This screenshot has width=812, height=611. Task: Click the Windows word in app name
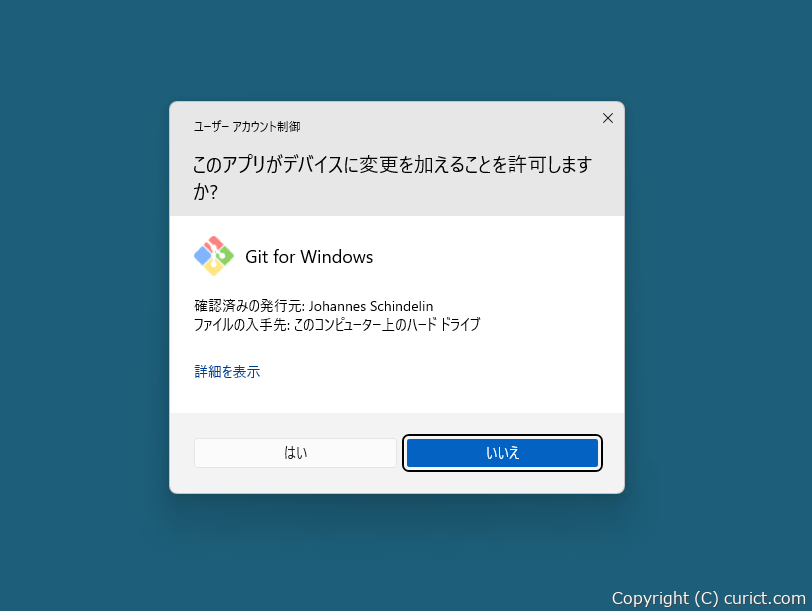[337, 257]
